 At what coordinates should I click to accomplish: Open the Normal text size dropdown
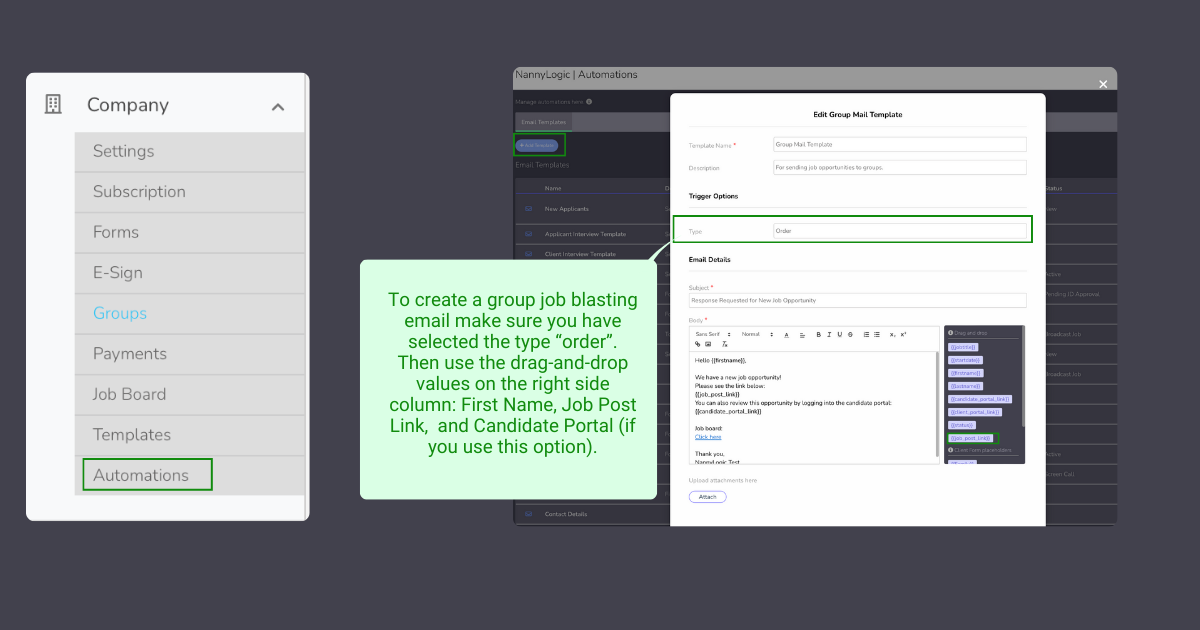pyautogui.click(x=756, y=334)
